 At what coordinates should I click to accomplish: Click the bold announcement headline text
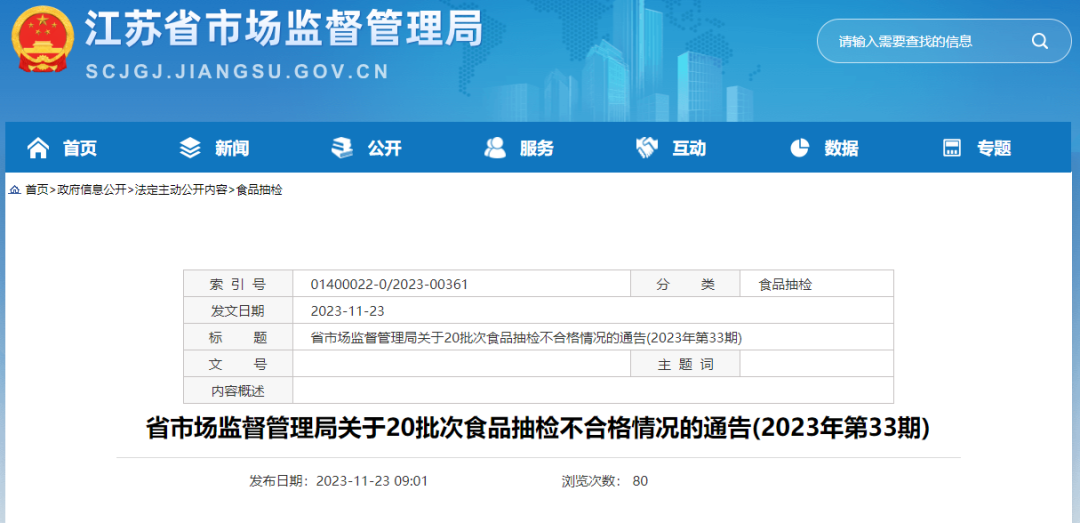[538, 429]
